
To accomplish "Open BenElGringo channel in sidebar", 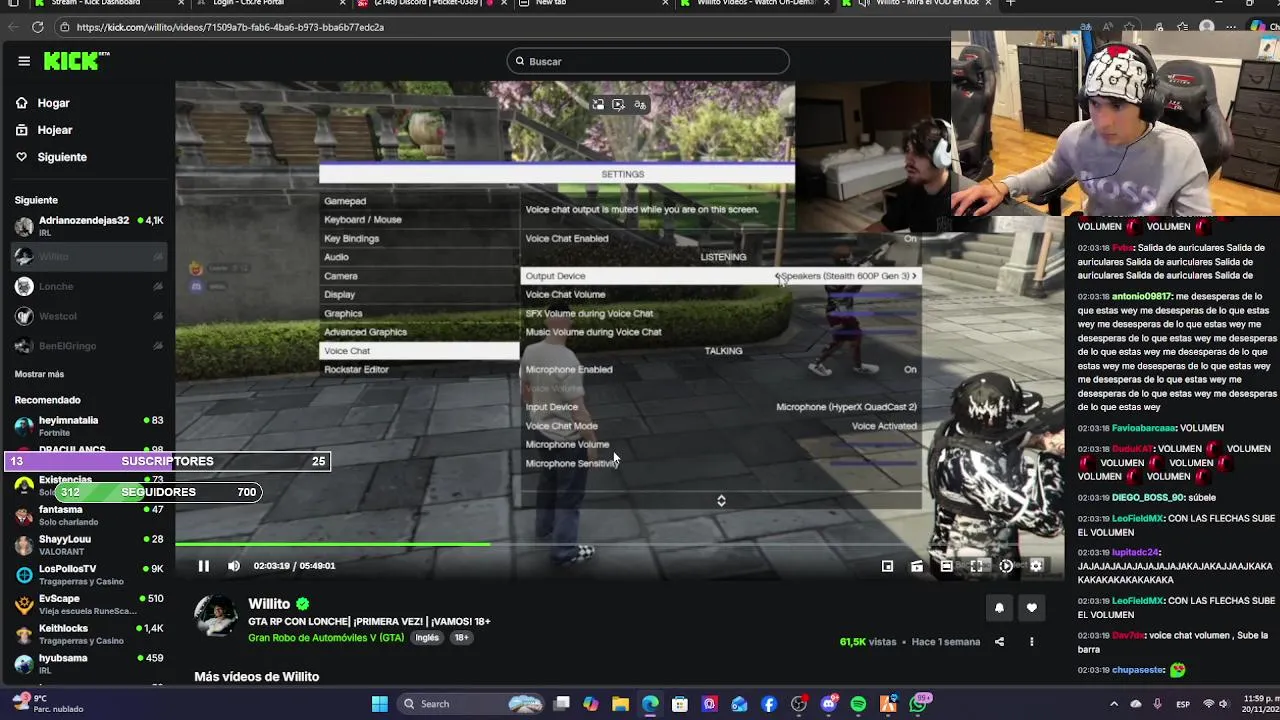I will pos(89,346).
